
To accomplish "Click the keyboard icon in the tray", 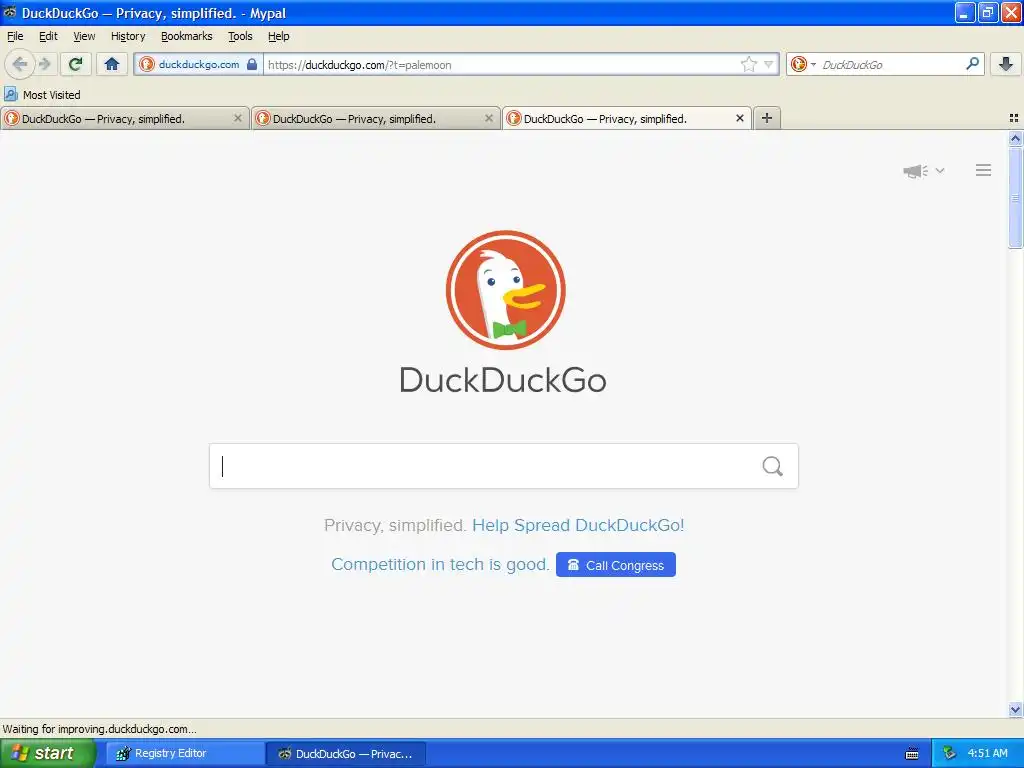I will (912, 754).
